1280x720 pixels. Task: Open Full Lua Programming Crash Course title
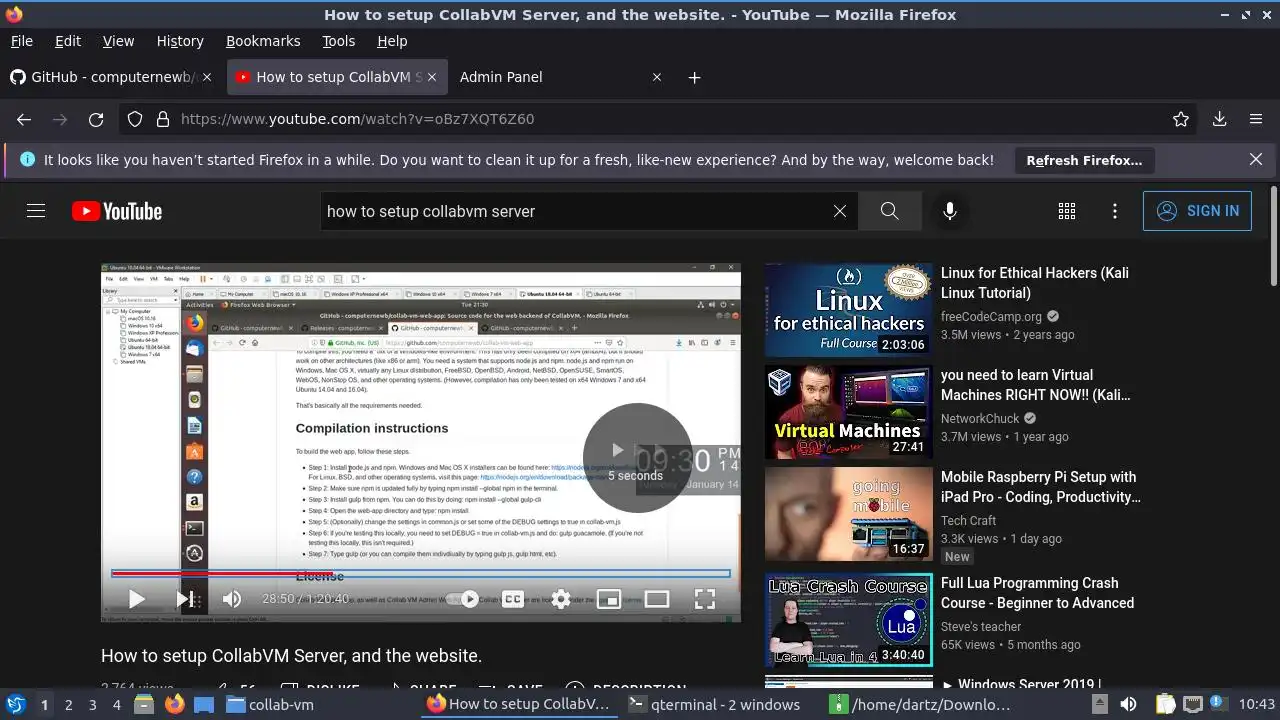coord(1037,593)
